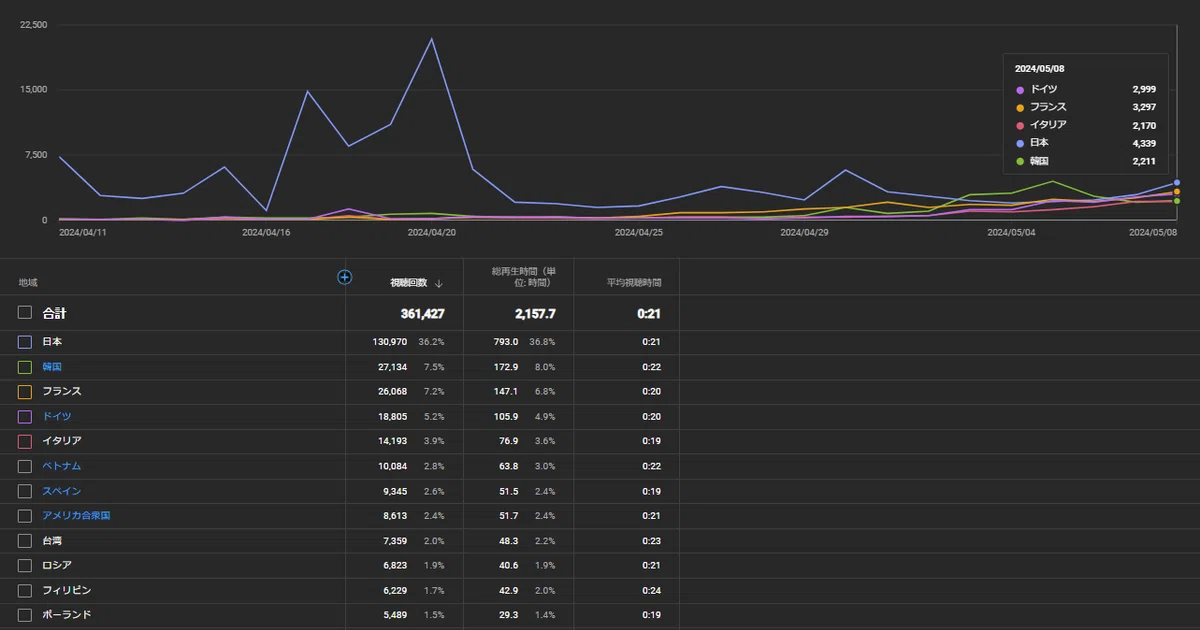Toggle the 韓国 row checkbox

coord(25,367)
